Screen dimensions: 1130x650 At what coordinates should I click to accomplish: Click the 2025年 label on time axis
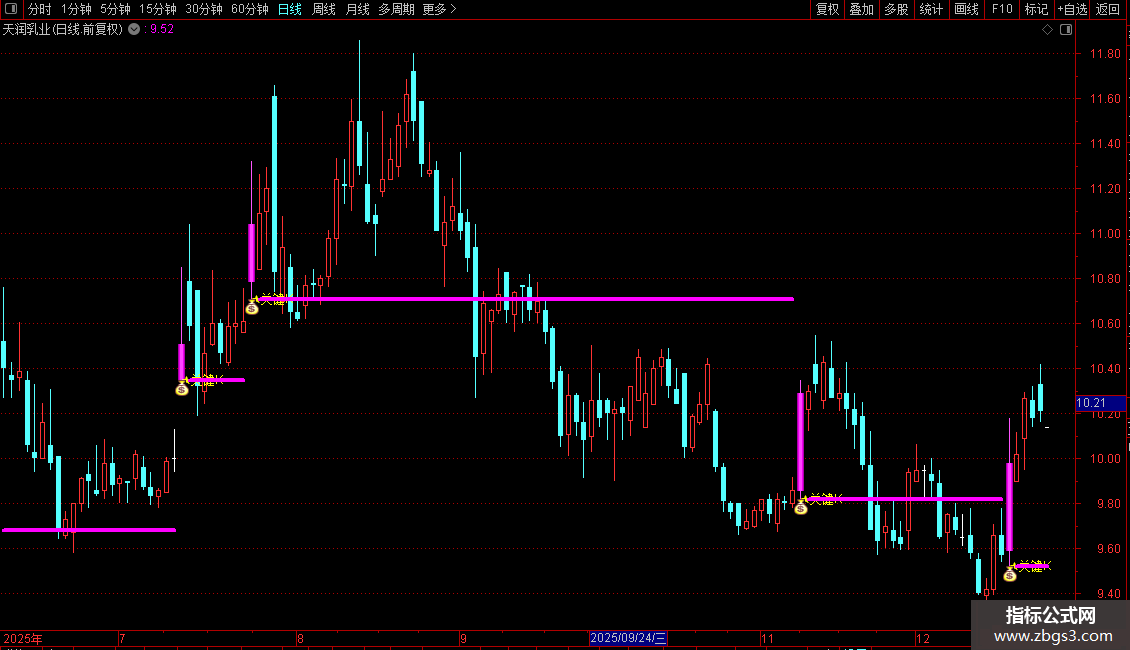[x=23, y=638]
